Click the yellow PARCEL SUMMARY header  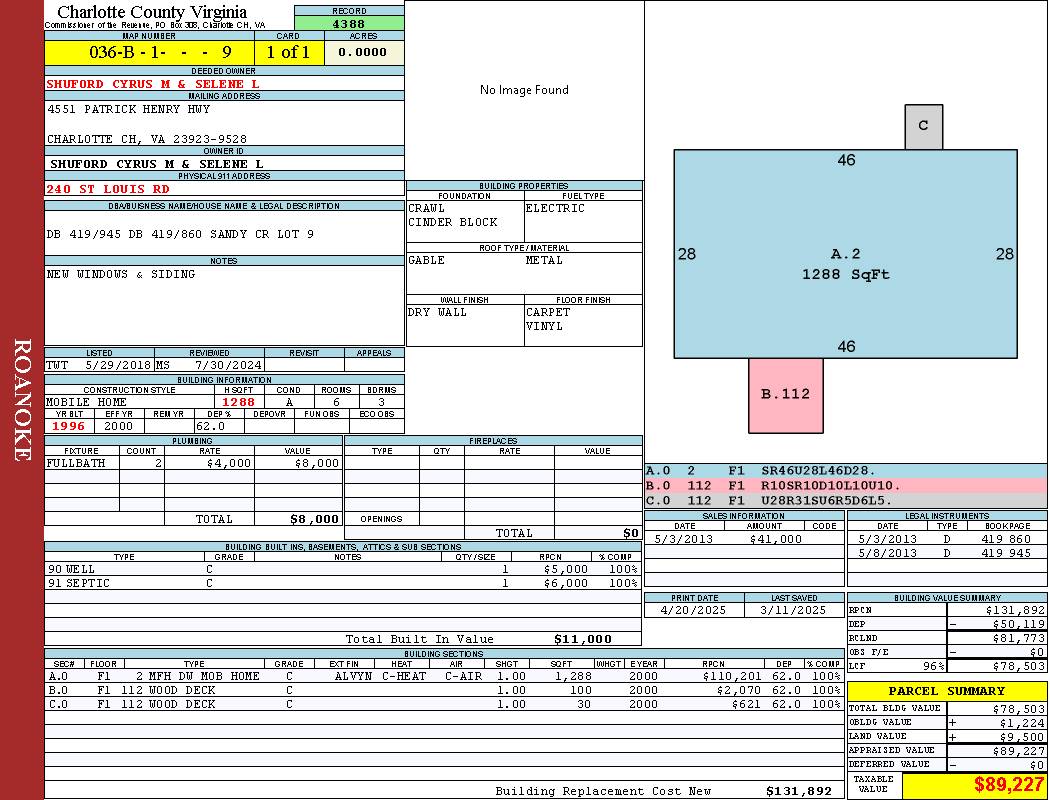(946, 691)
